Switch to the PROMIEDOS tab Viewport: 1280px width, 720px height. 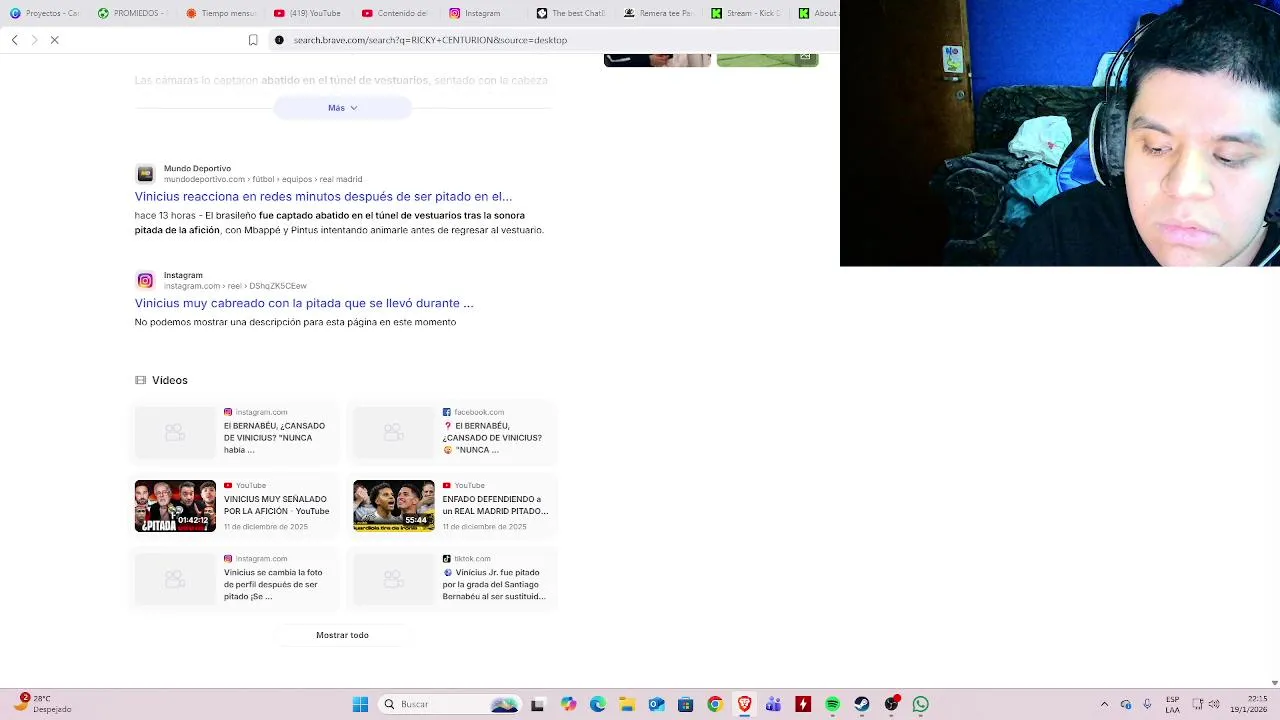(x=131, y=13)
